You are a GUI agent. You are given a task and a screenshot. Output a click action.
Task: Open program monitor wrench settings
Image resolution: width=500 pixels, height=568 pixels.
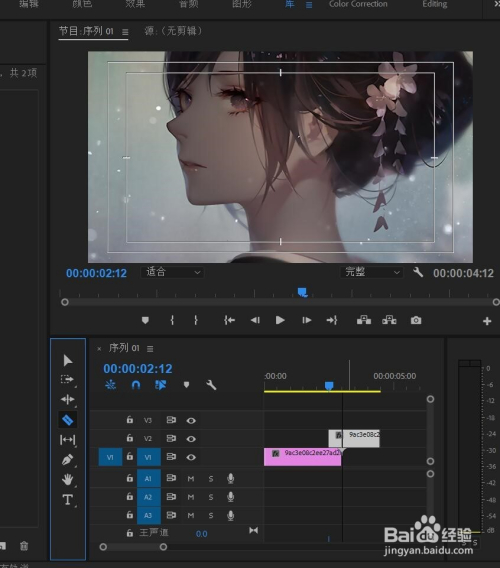(418, 272)
